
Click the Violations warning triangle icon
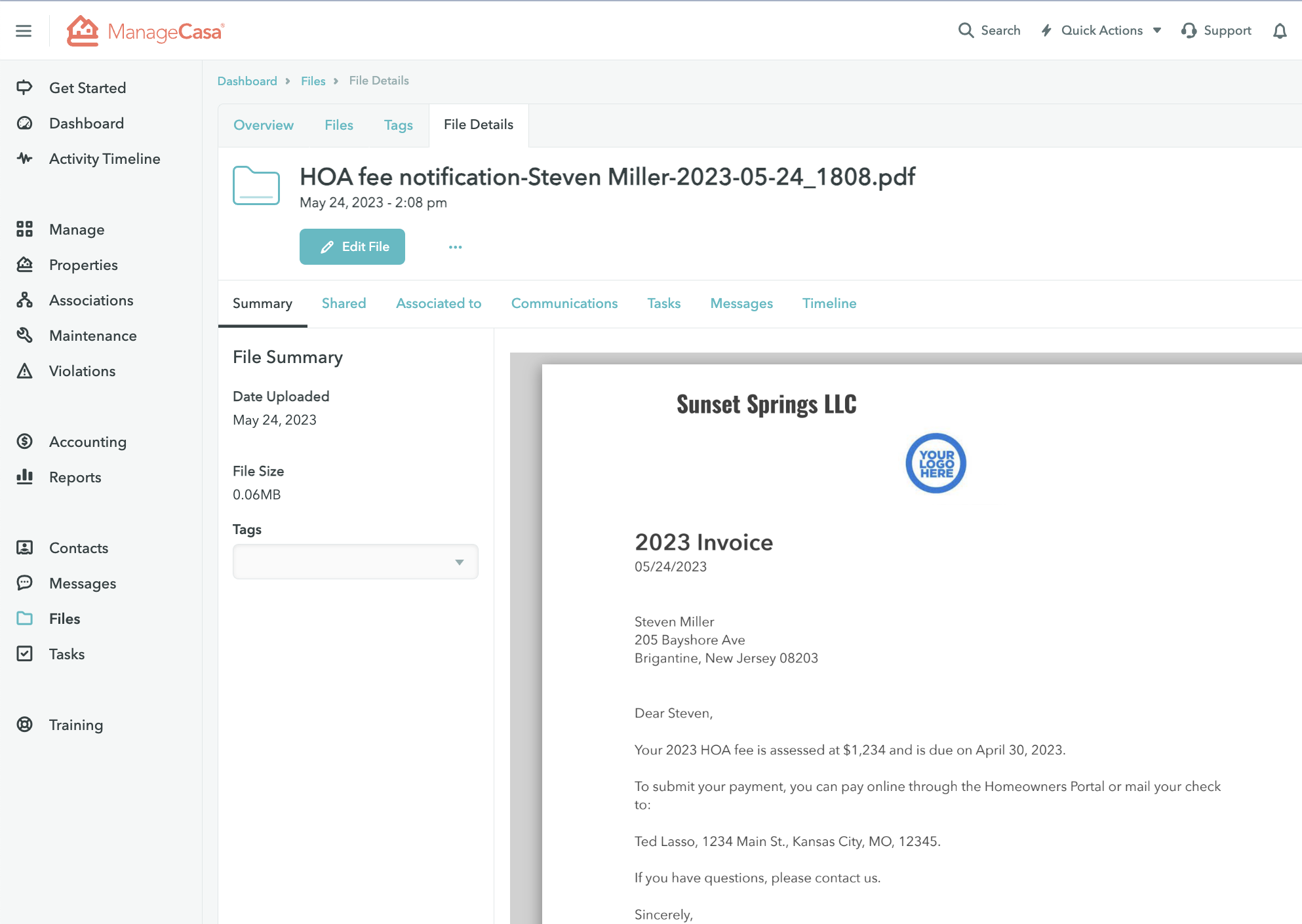click(24, 371)
